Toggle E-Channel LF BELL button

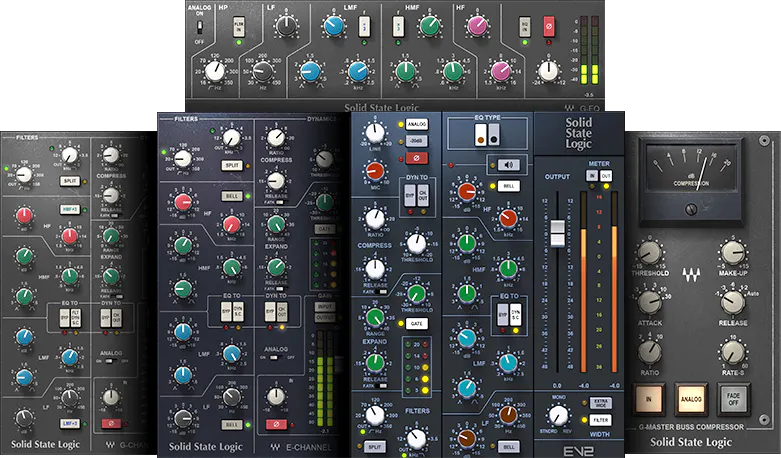click(232, 425)
